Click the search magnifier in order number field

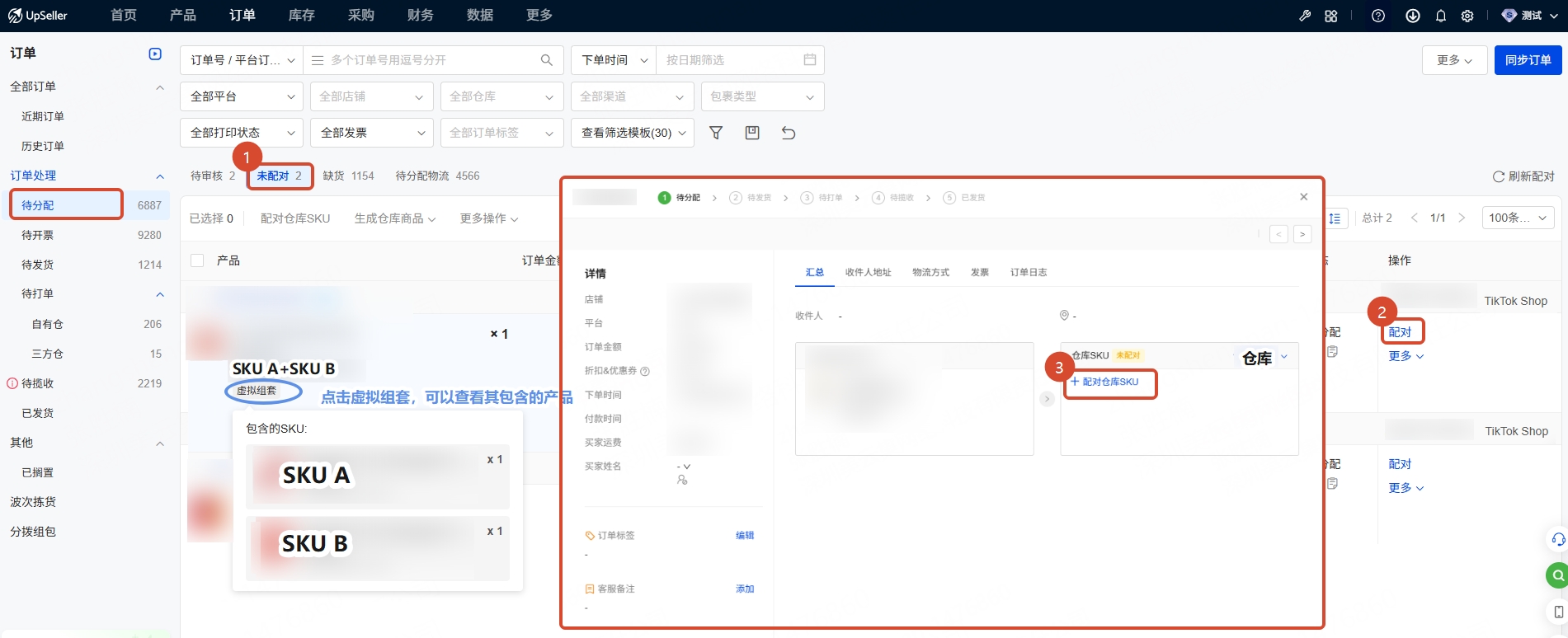click(x=546, y=60)
